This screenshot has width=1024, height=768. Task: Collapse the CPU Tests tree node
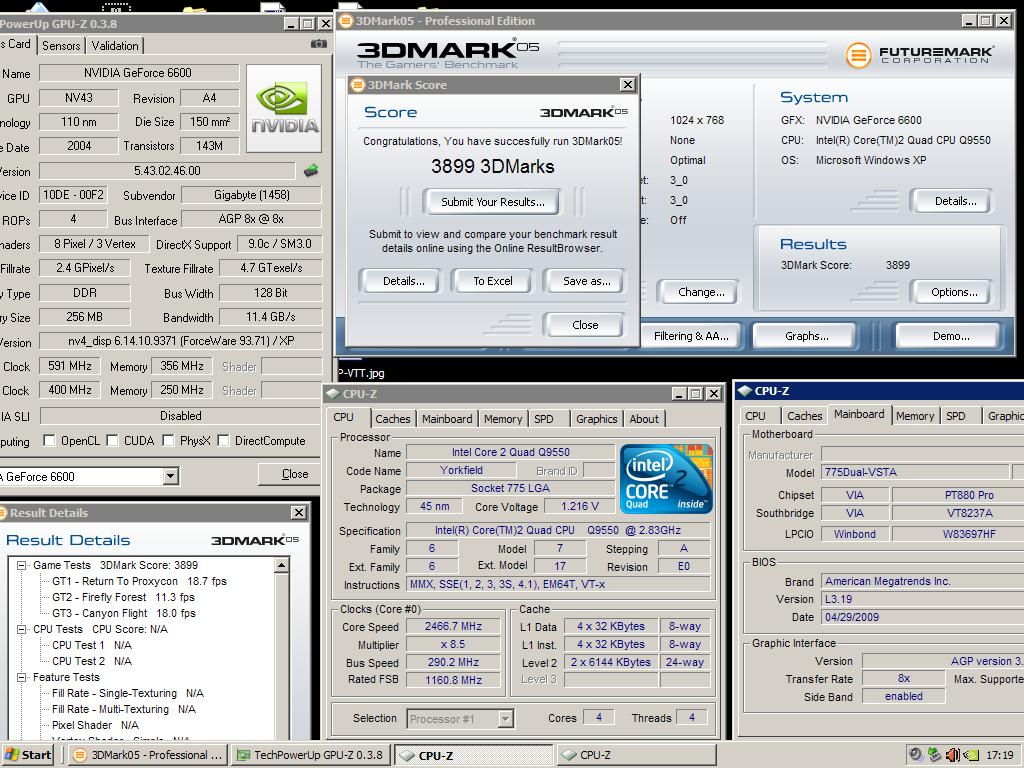(x=22, y=630)
